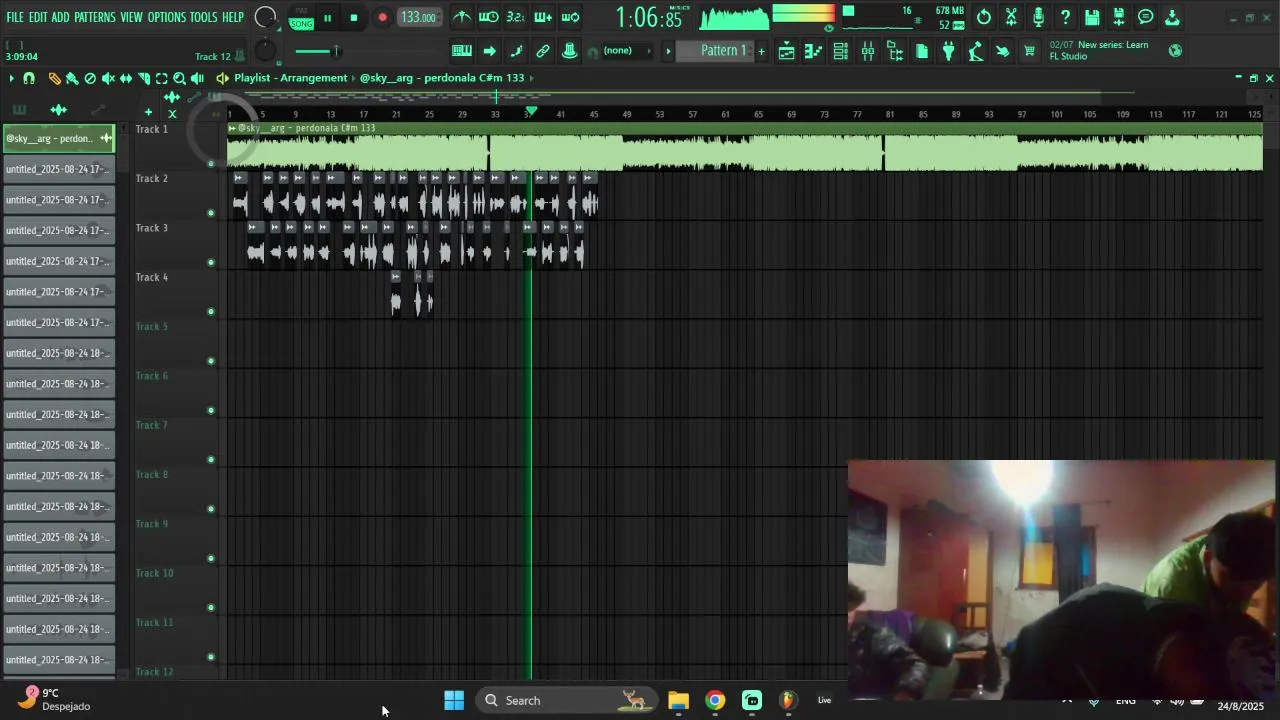Toggle typing keyboard to piano button
This screenshot has width=1280, height=720.
[x=462, y=51]
